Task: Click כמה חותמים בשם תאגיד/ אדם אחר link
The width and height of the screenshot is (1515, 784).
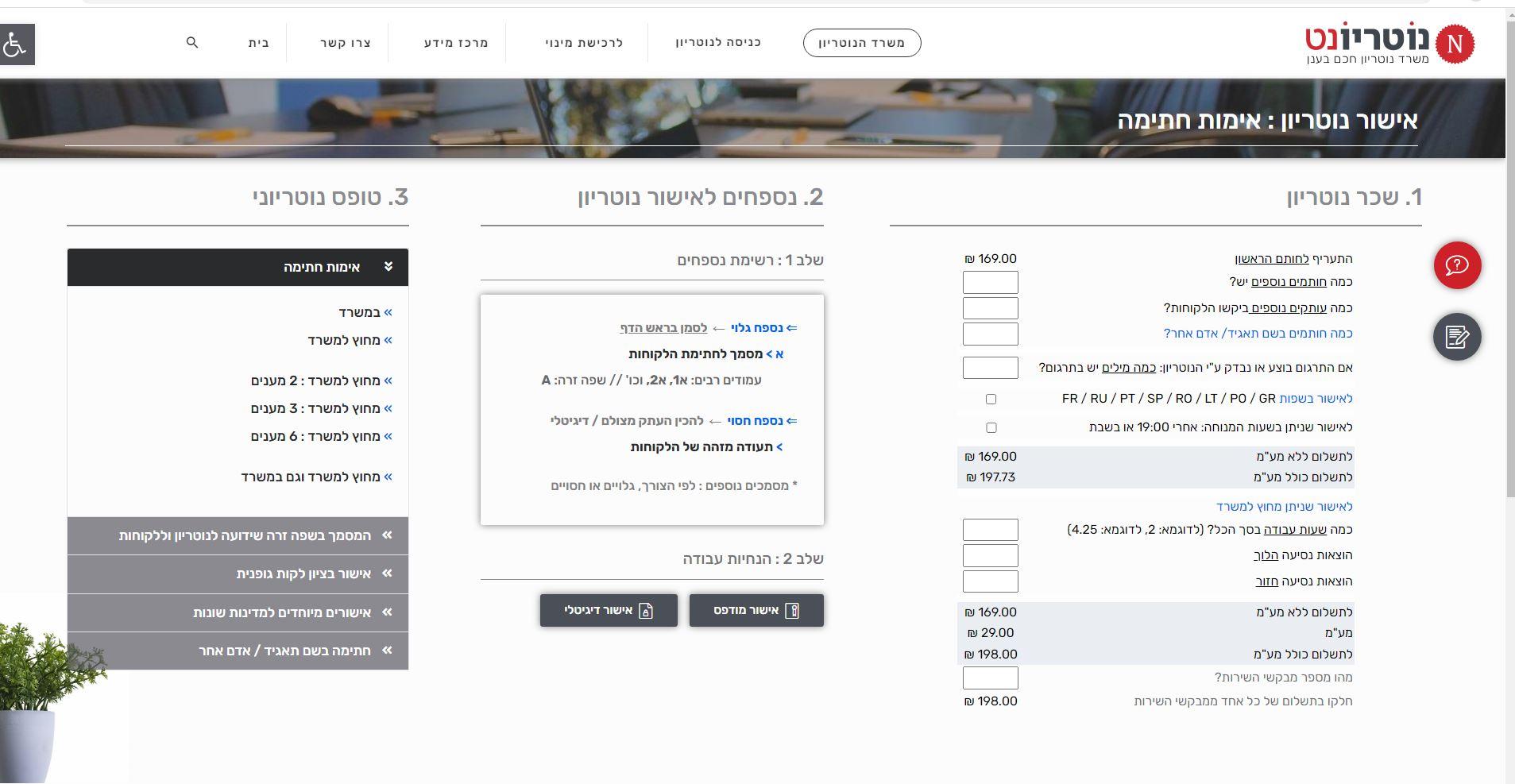Action: pyautogui.click(x=1258, y=334)
